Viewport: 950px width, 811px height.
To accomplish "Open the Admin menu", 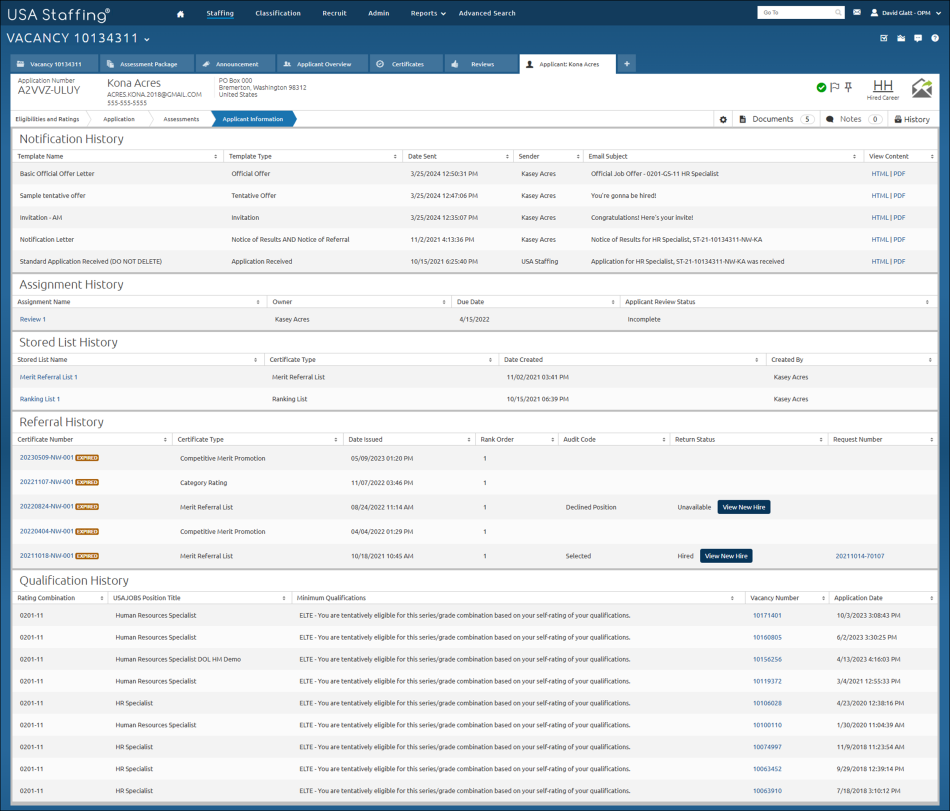I will (379, 13).
